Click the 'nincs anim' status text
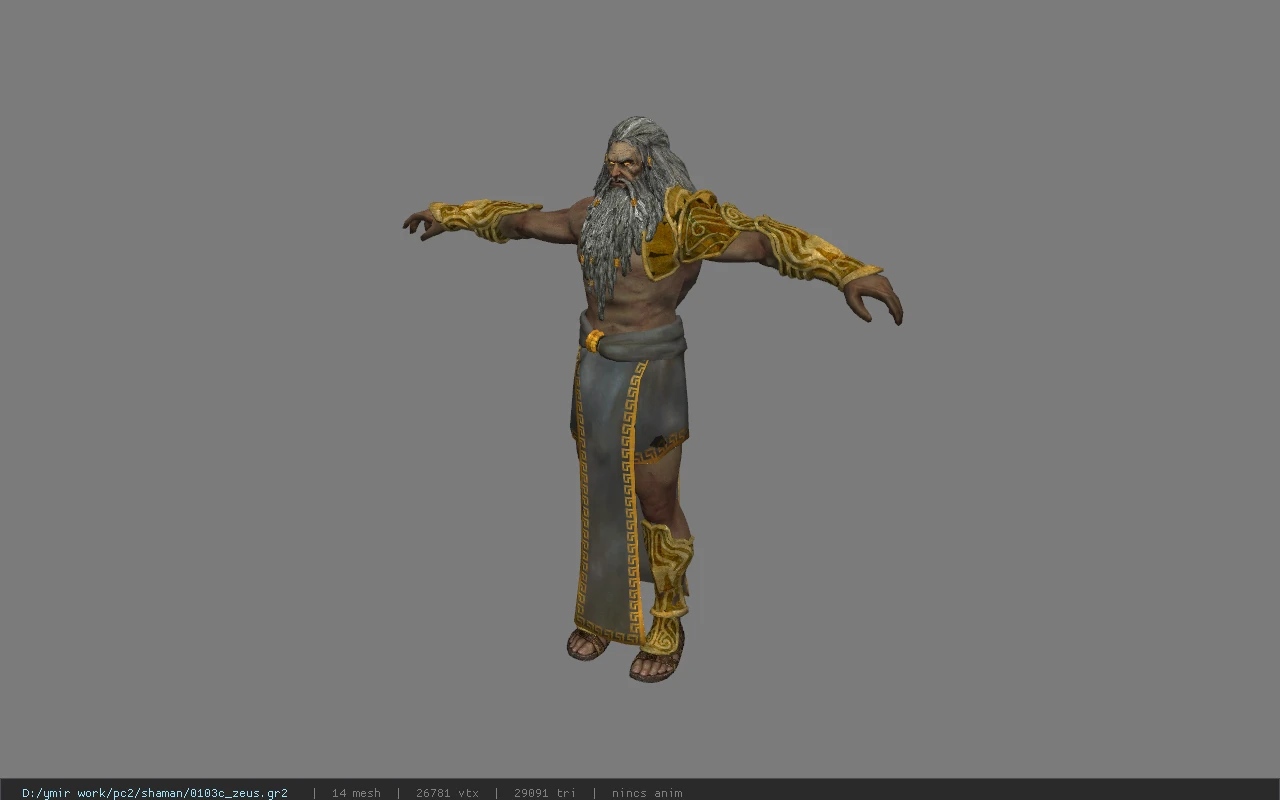This screenshot has width=1280, height=800. pos(647,793)
